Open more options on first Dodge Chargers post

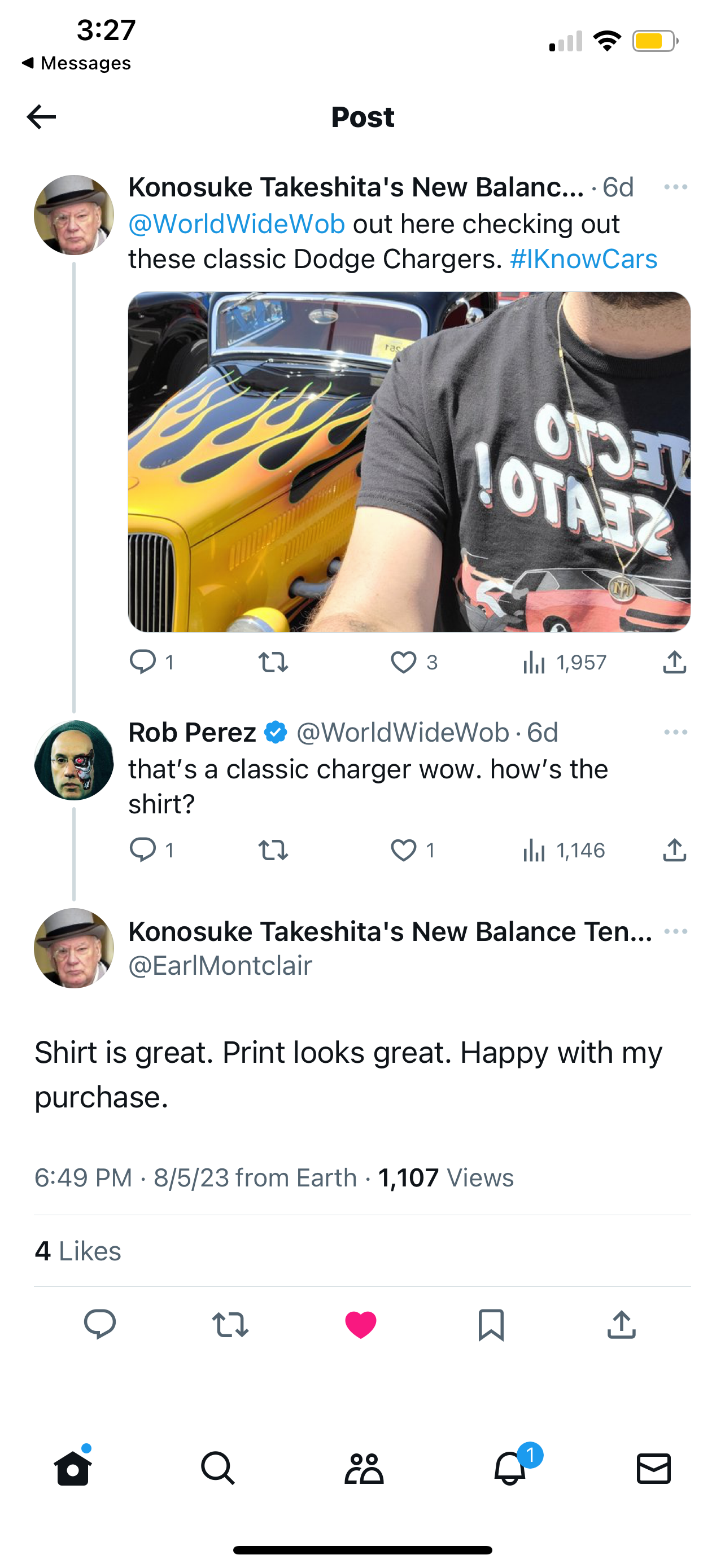pos(676,187)
